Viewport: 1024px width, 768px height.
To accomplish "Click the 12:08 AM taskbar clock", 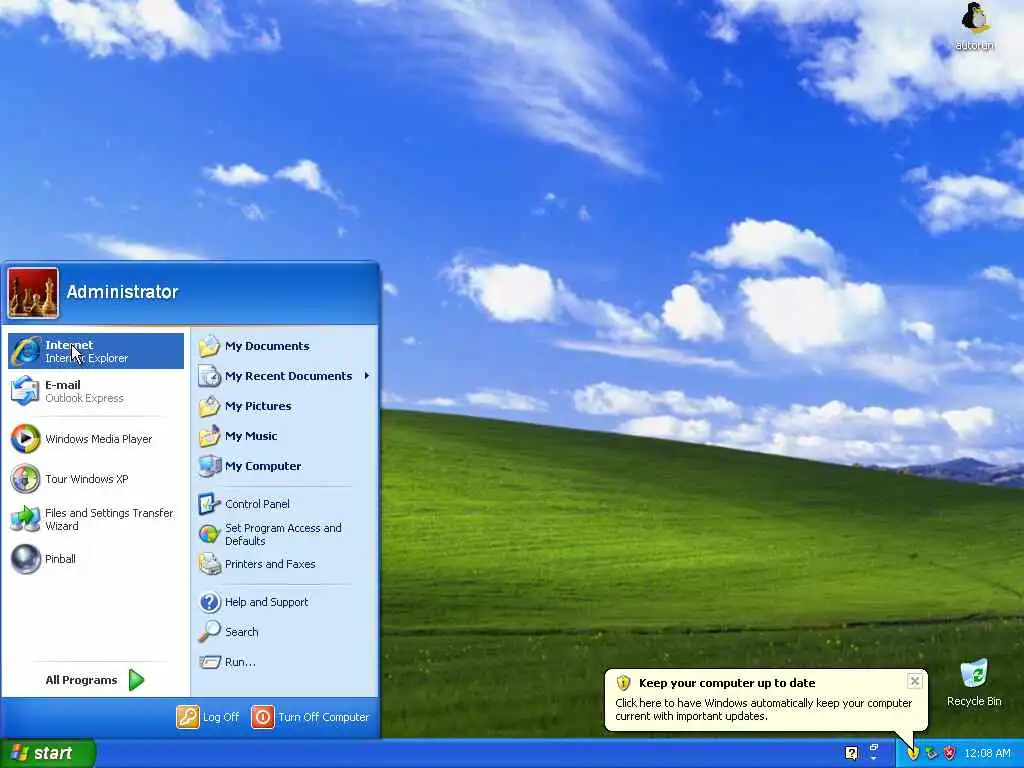I will tap(987, 753).
